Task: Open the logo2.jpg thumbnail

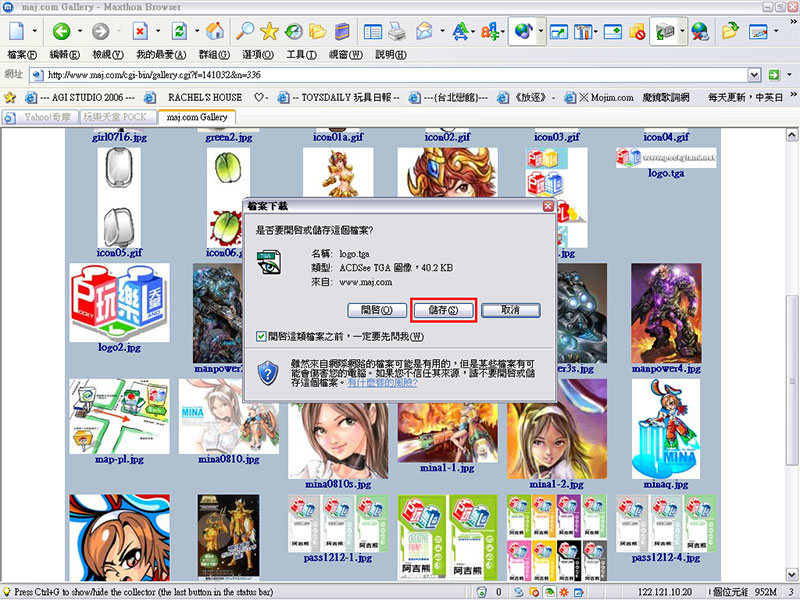Action: pyautogui.click(x=119, y=305)
